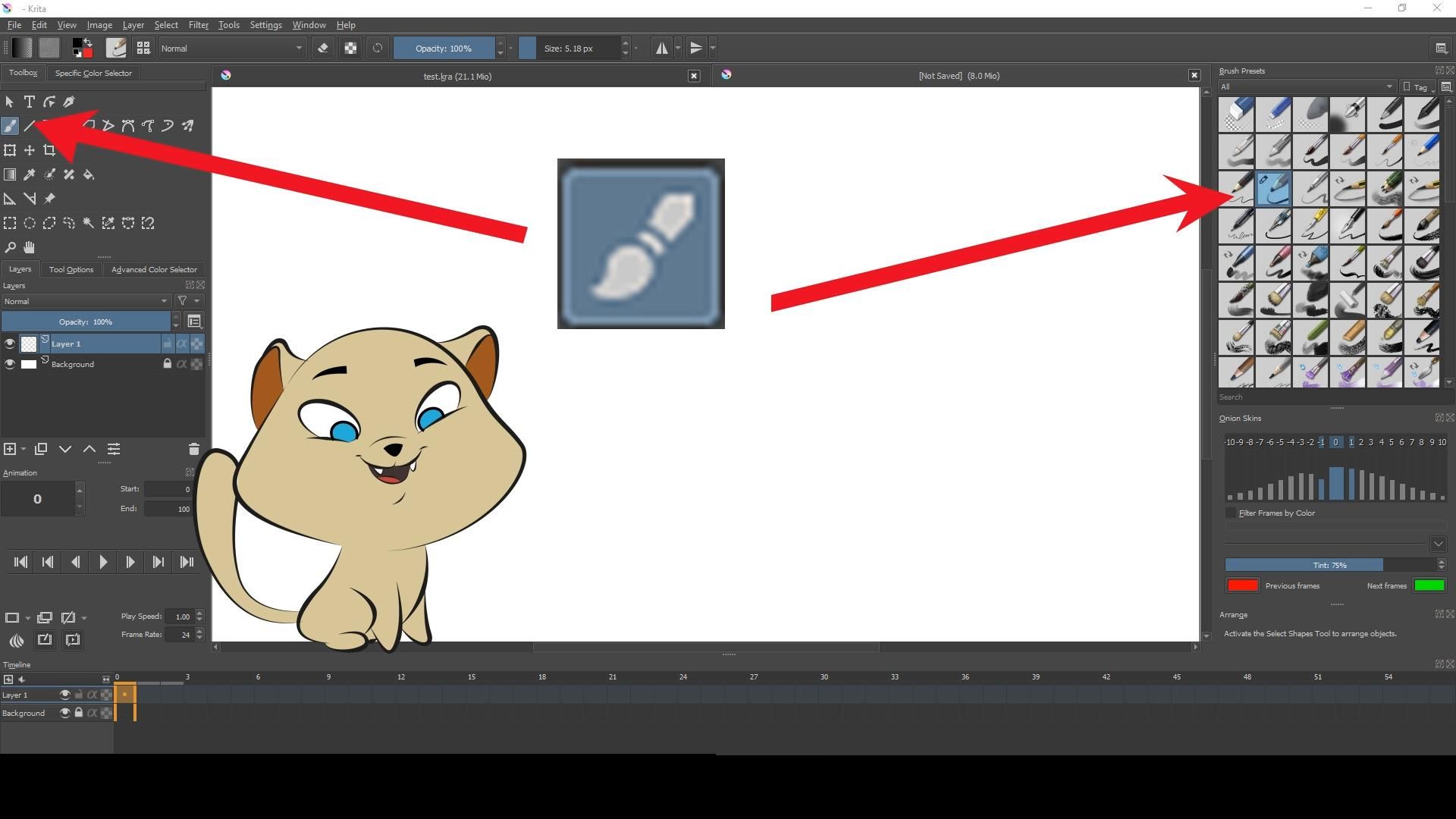Viewport: 1456px width, 819px height.
Task: Select the Freehand Brush tool
Action: [x=10, y=125]
